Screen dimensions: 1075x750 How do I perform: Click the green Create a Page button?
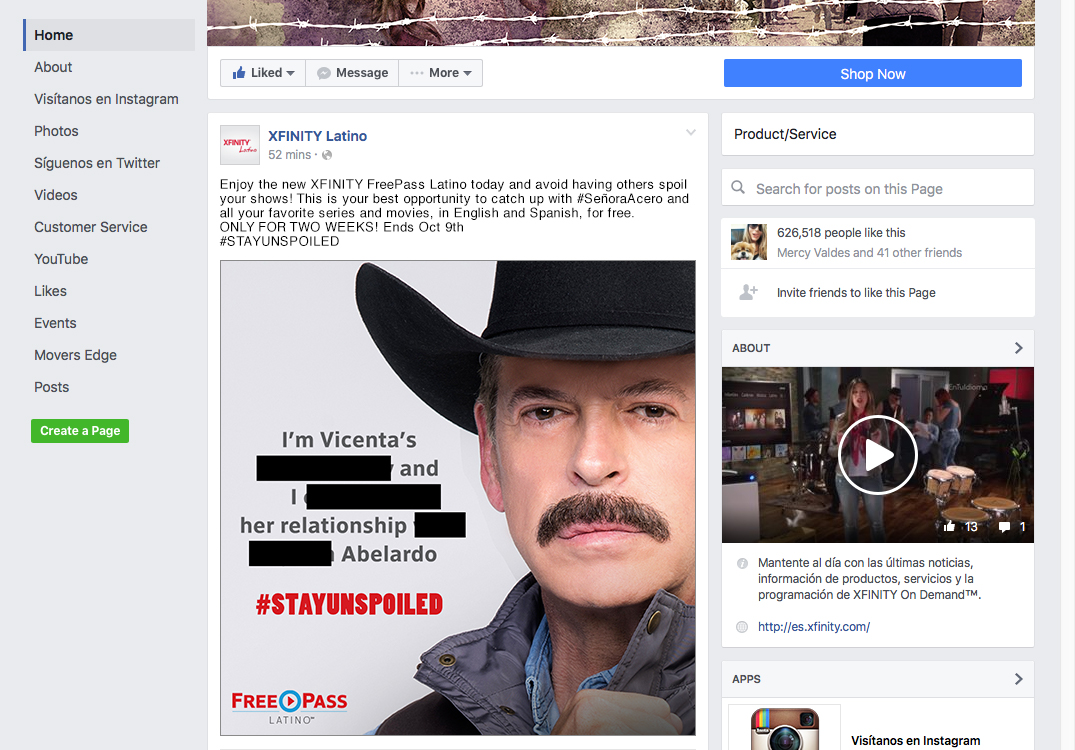tap(80, 431)
